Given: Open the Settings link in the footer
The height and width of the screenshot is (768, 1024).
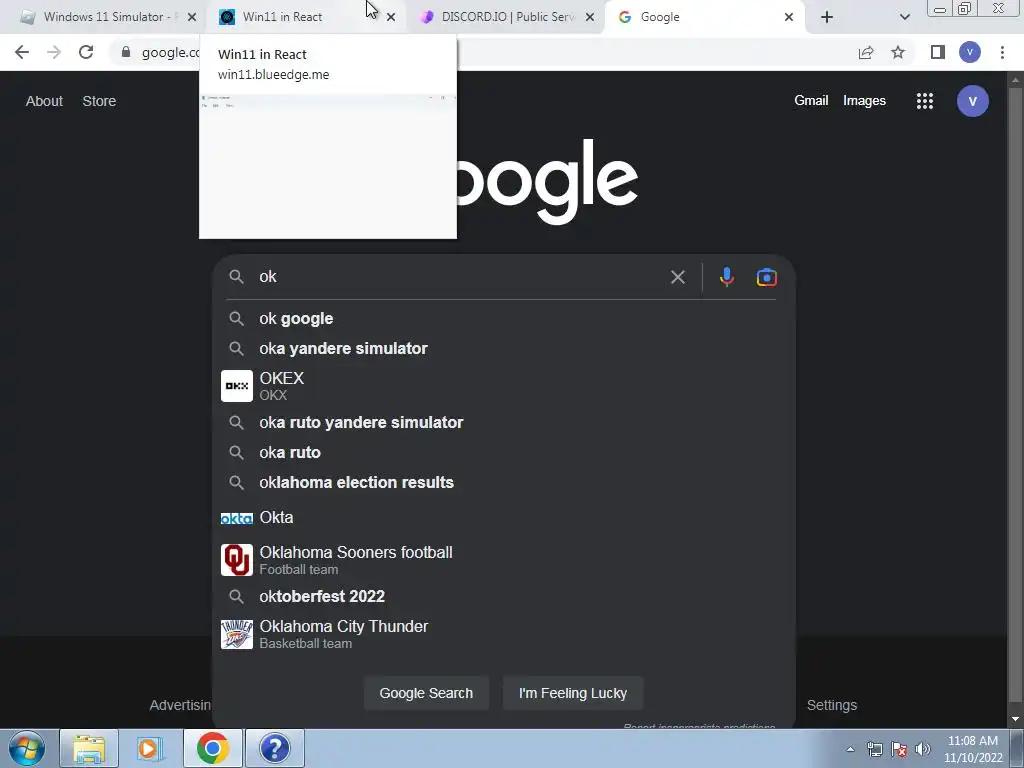Looking at the screenshot, I should pos(831,705).
